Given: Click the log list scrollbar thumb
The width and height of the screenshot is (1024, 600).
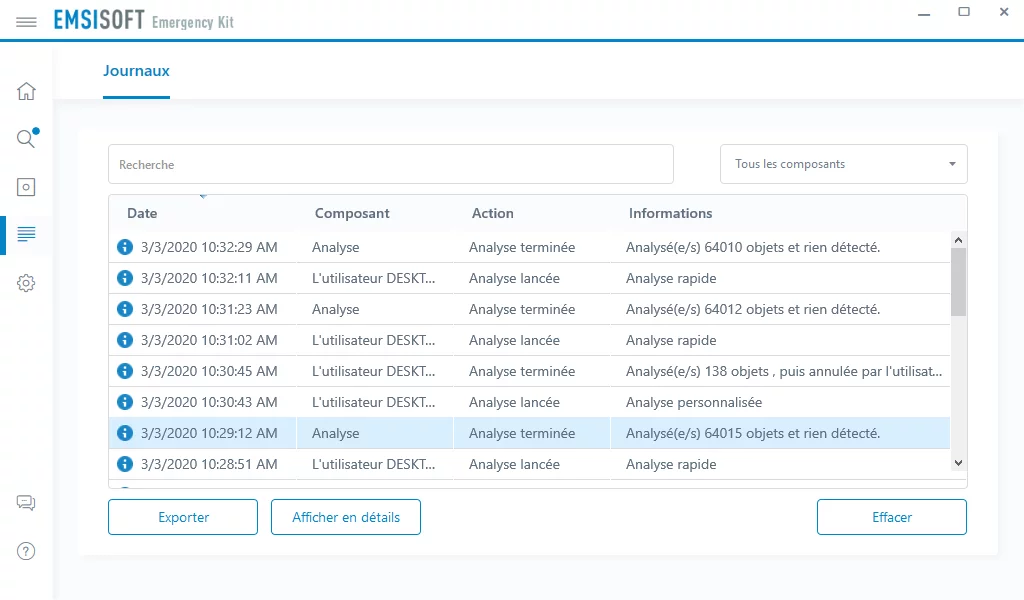Looking at the screenshot, I should click(x=958, y=282).
